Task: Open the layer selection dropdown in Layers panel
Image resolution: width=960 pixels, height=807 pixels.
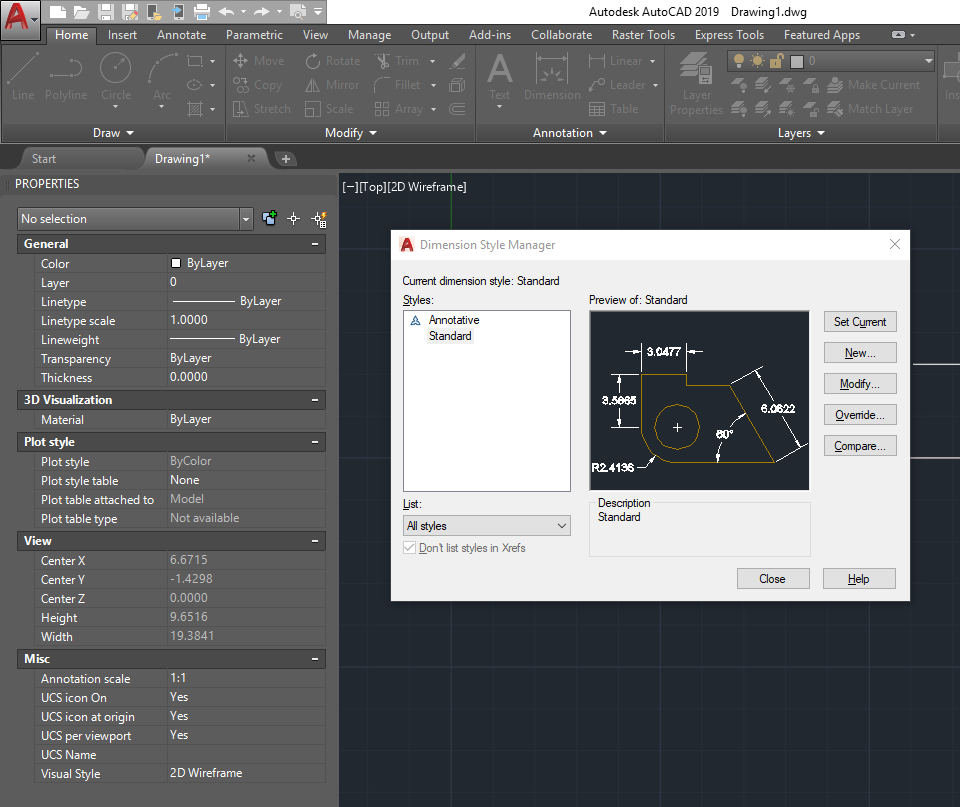Action: 927,61
